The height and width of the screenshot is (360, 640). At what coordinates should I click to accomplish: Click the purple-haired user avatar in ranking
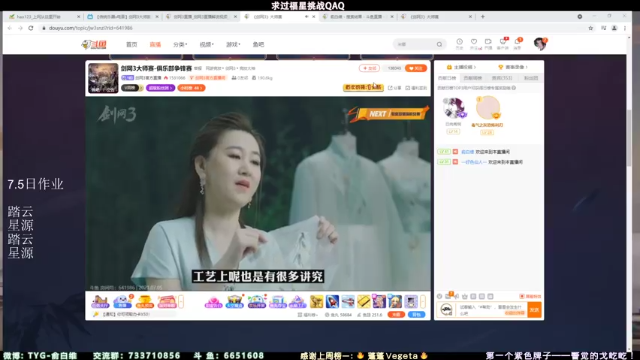tap(454, 109)
